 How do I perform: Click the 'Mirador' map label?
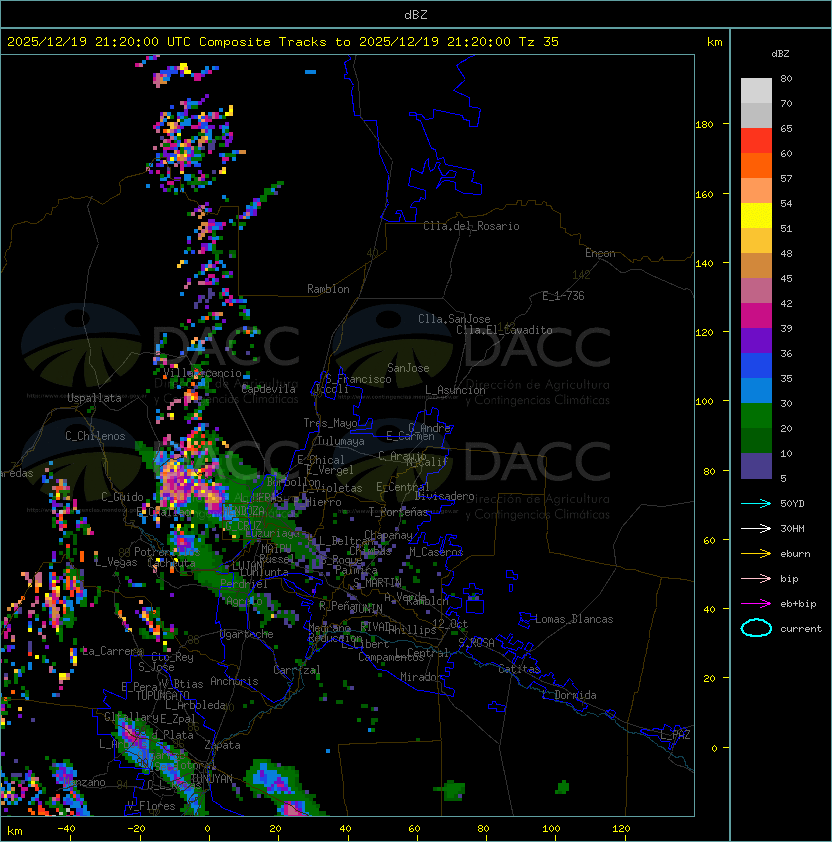click(x=421, y=677)
